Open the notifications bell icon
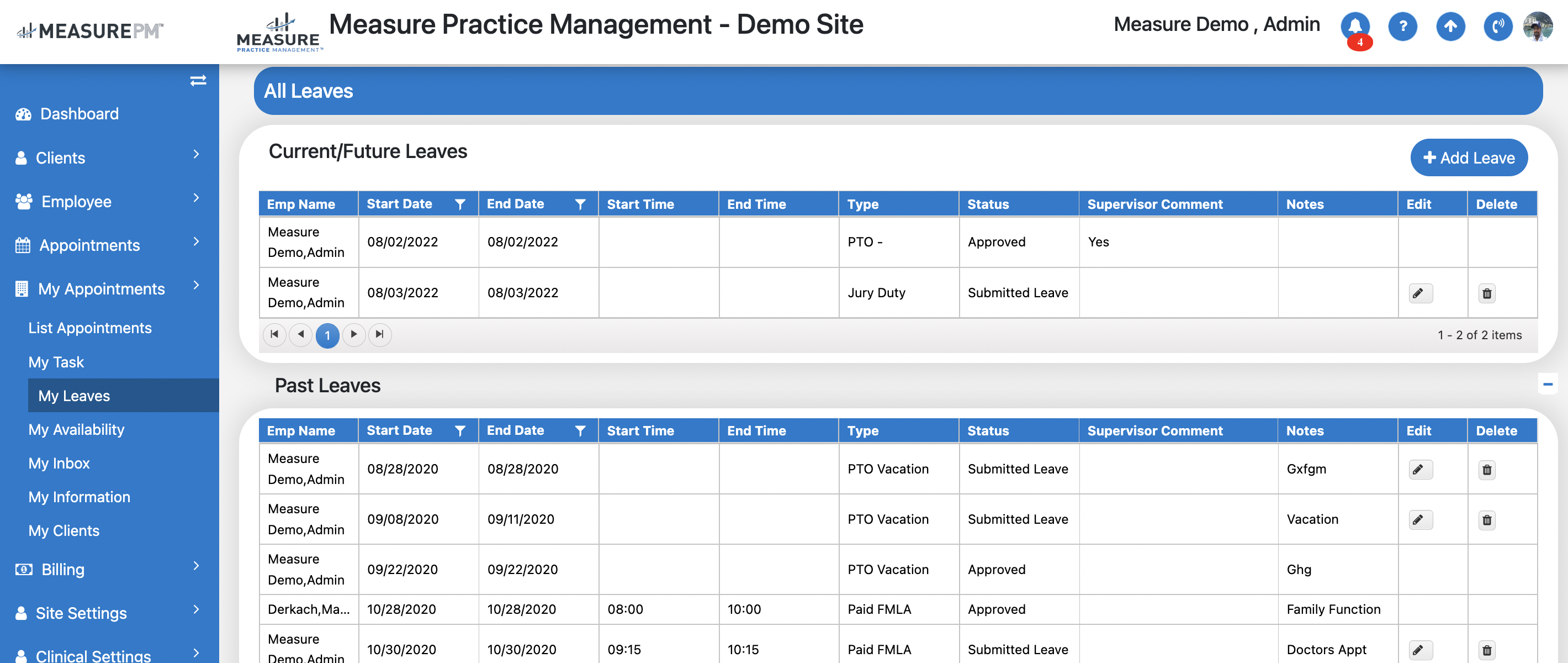This screenshot has height=663, width=1568. 1354,26
